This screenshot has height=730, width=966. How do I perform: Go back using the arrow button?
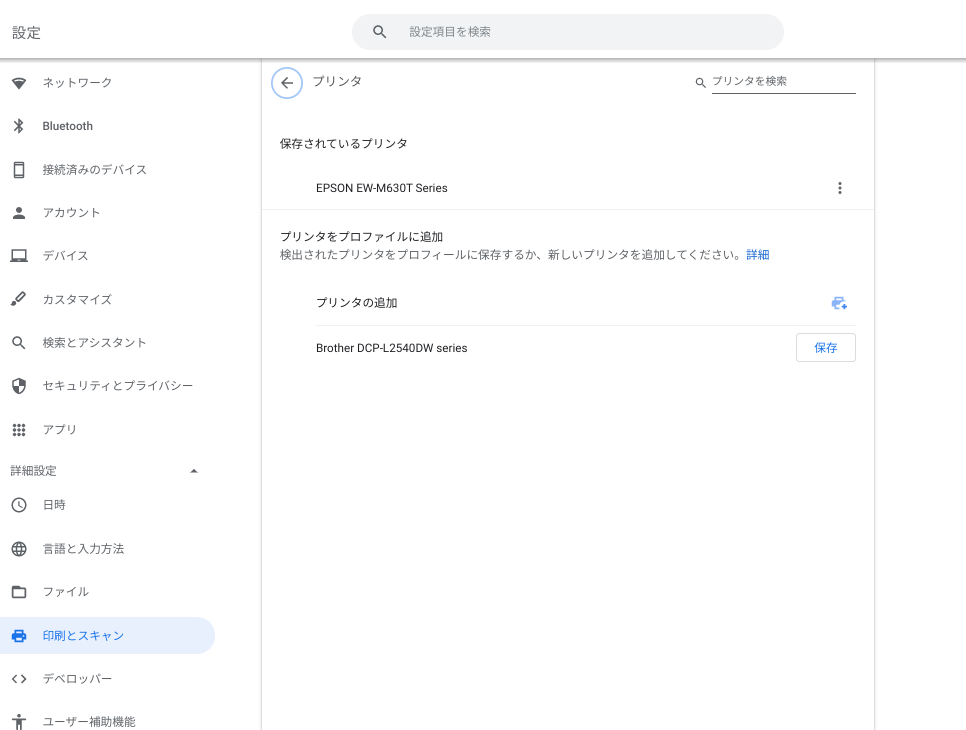286,83
